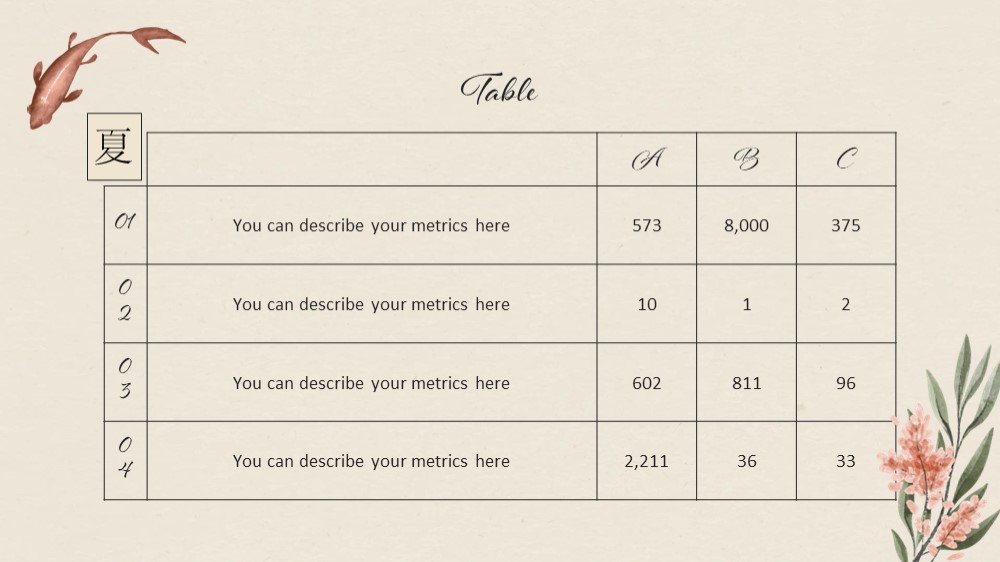Click column header B
1000x562 pixels.
(746, 159)
